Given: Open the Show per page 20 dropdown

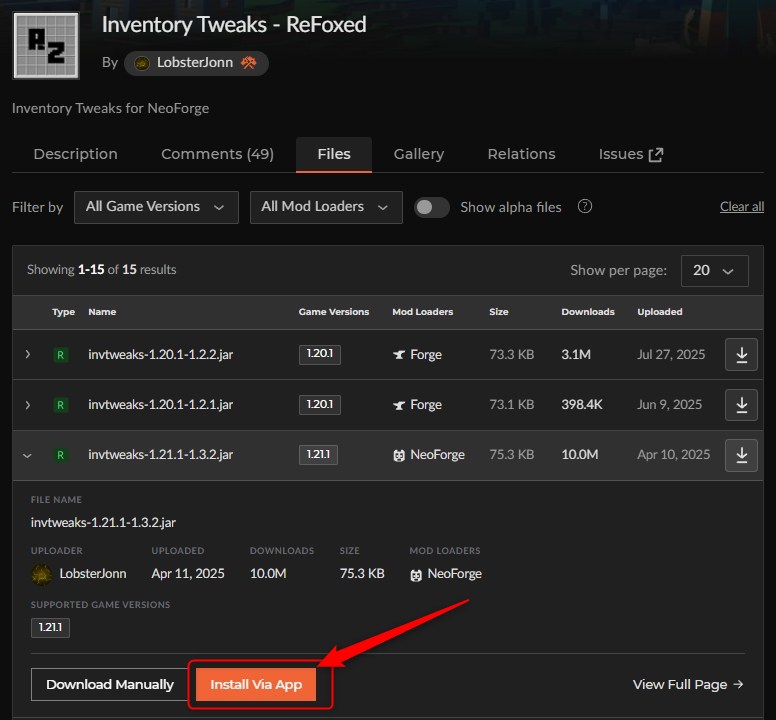Looking at the screenshot, I should tap(714, 271).
